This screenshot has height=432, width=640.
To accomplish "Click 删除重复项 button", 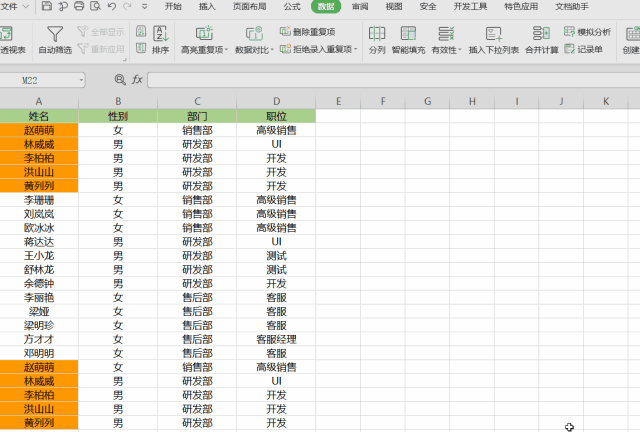I will 308,31.
